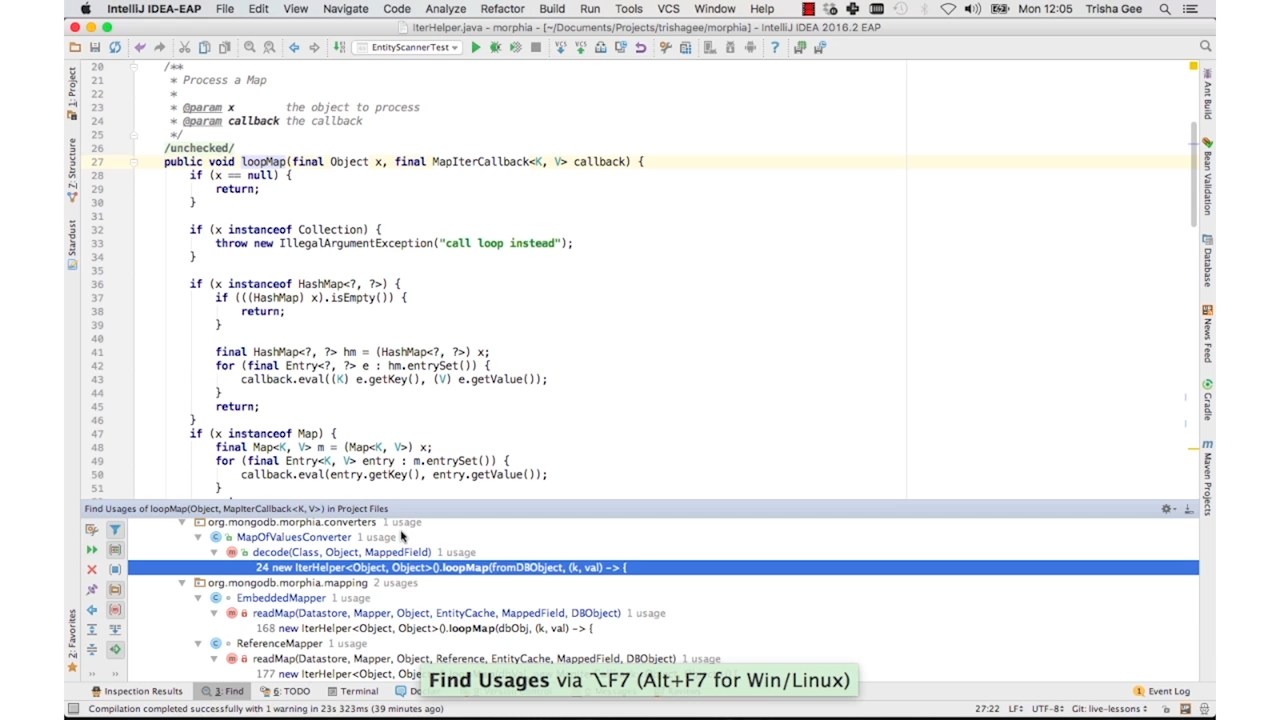Click the purple Revert toolbar icon
The image size is (1280, 720).
pyautogui.click(x=640, y=47)
